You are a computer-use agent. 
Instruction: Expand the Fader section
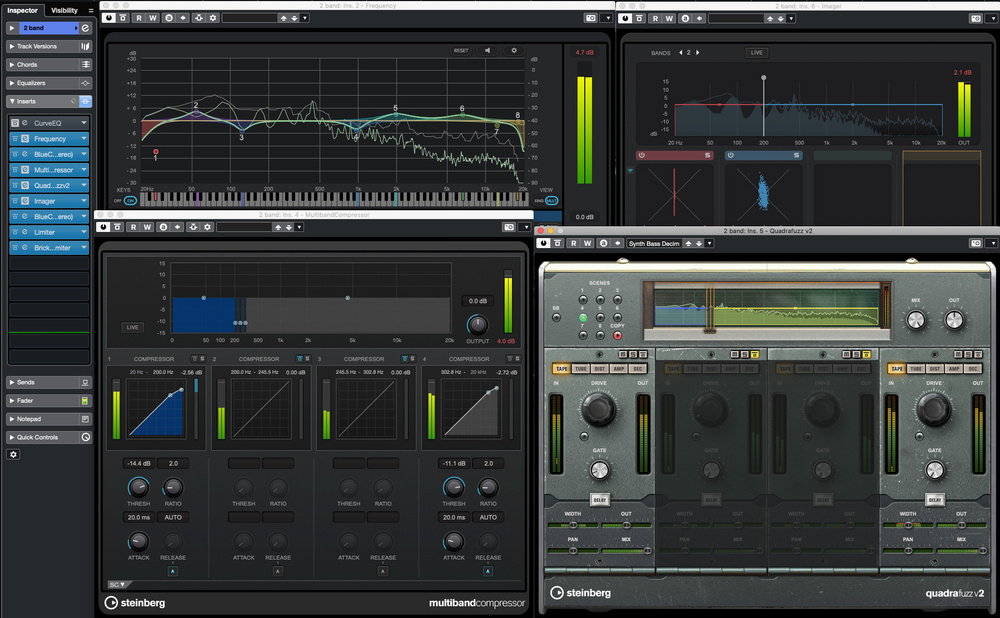pyautogui.click(x=49, y=401)
